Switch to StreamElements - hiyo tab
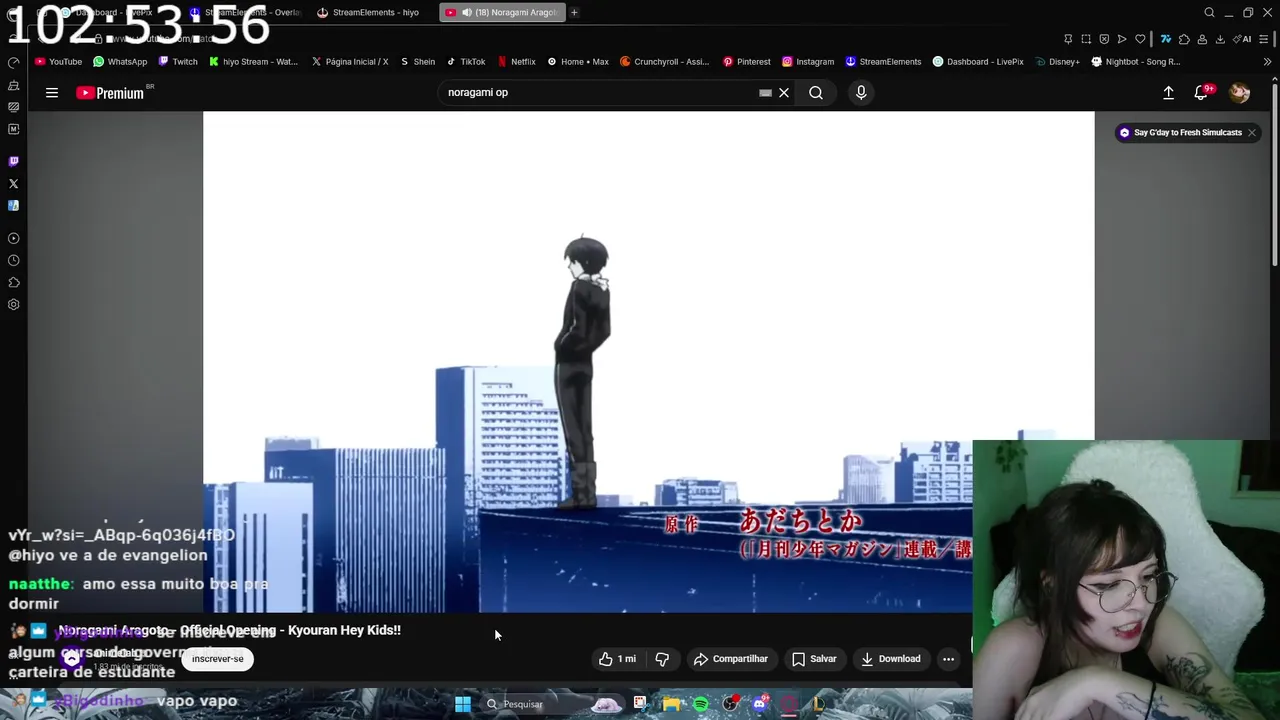1280x720 pixels. [x=368, y=13]
